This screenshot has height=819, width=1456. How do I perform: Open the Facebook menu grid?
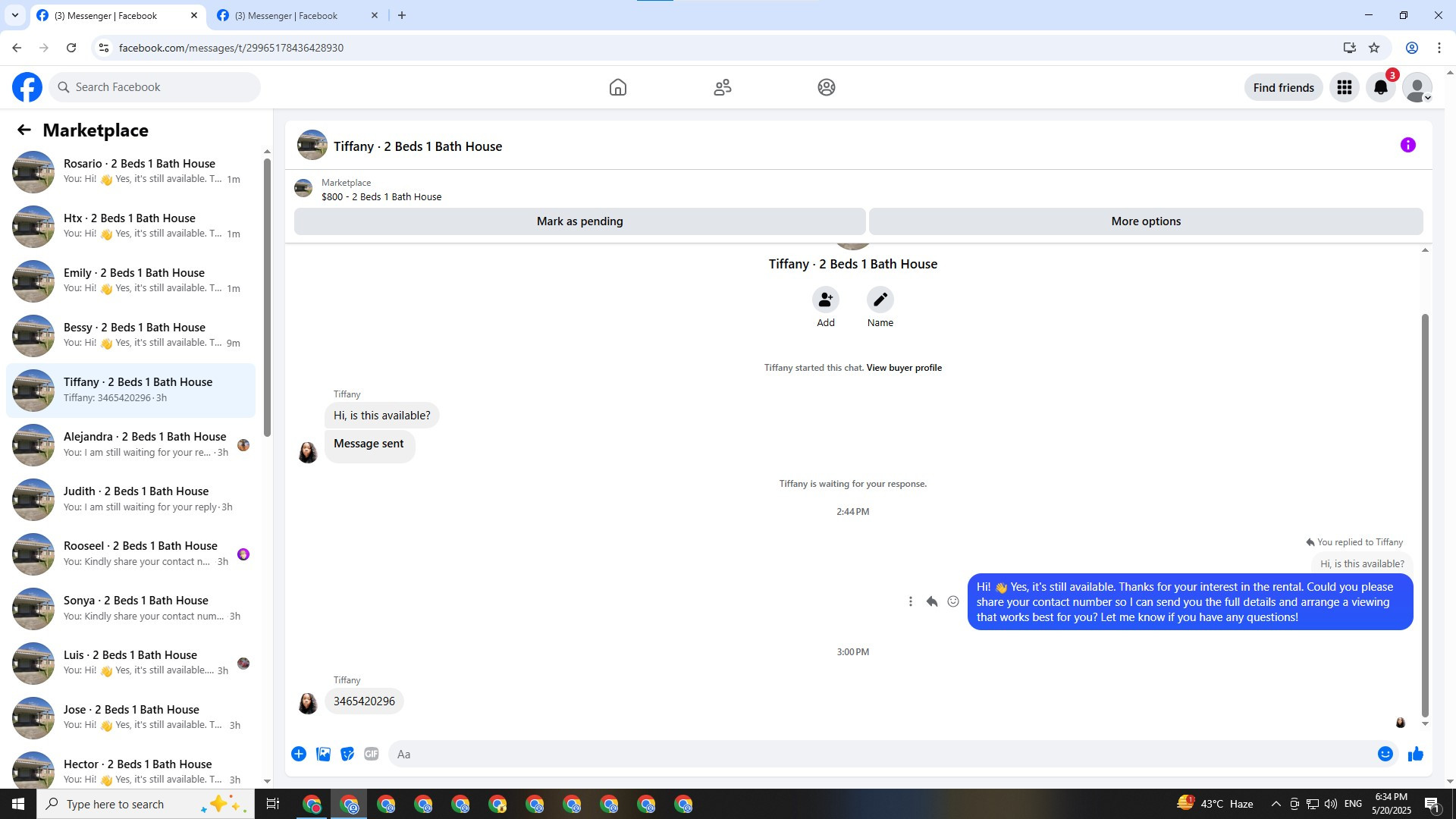pos(1345,87)
